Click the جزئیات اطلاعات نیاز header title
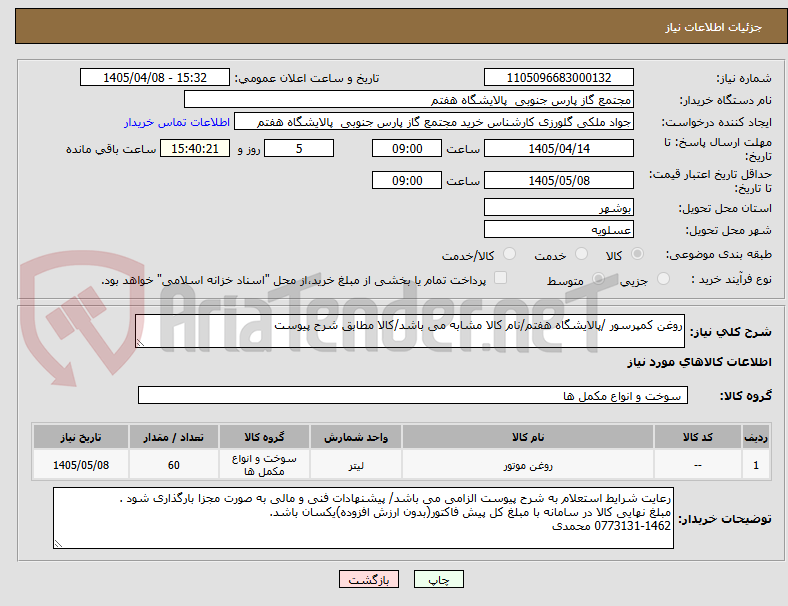The height and width of the screenshot is (606, 788). point(714,27)
